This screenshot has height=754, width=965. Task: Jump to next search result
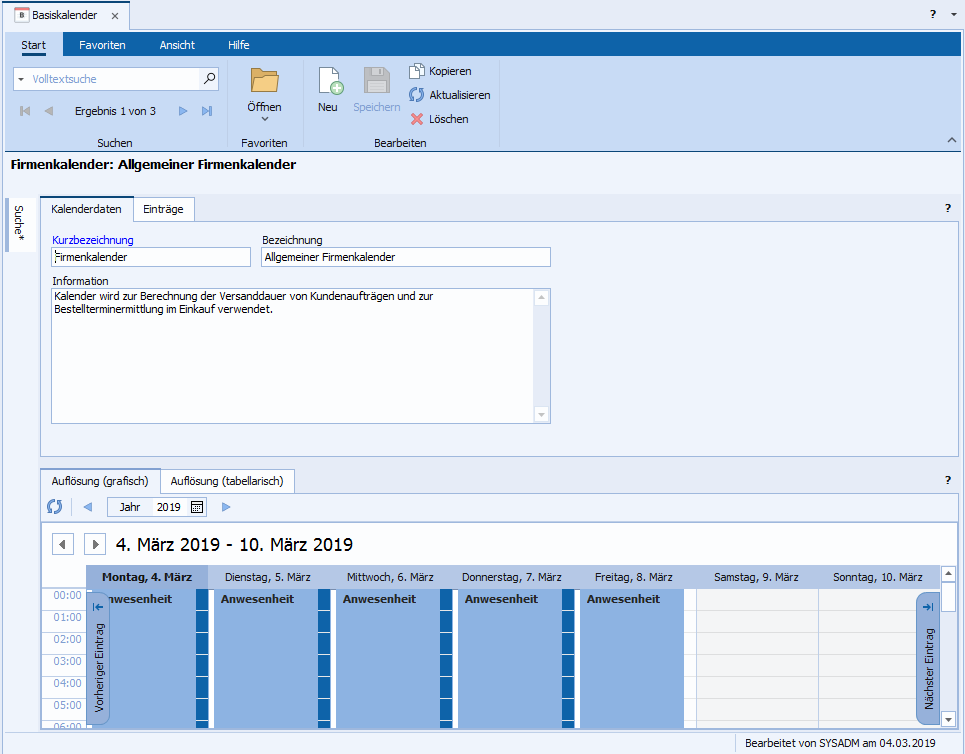pyautogui.click(x=183, y=111)
